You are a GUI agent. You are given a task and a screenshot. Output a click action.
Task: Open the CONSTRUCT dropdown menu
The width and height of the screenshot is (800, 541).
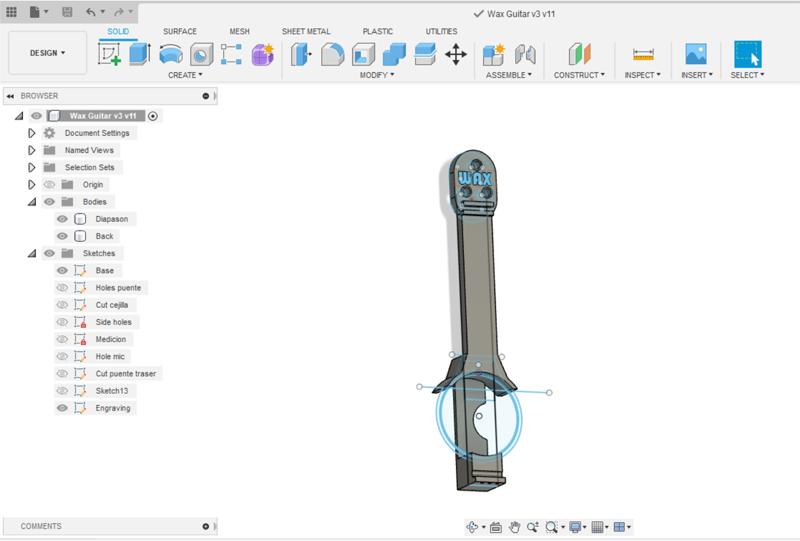click(x=579, y=75)
